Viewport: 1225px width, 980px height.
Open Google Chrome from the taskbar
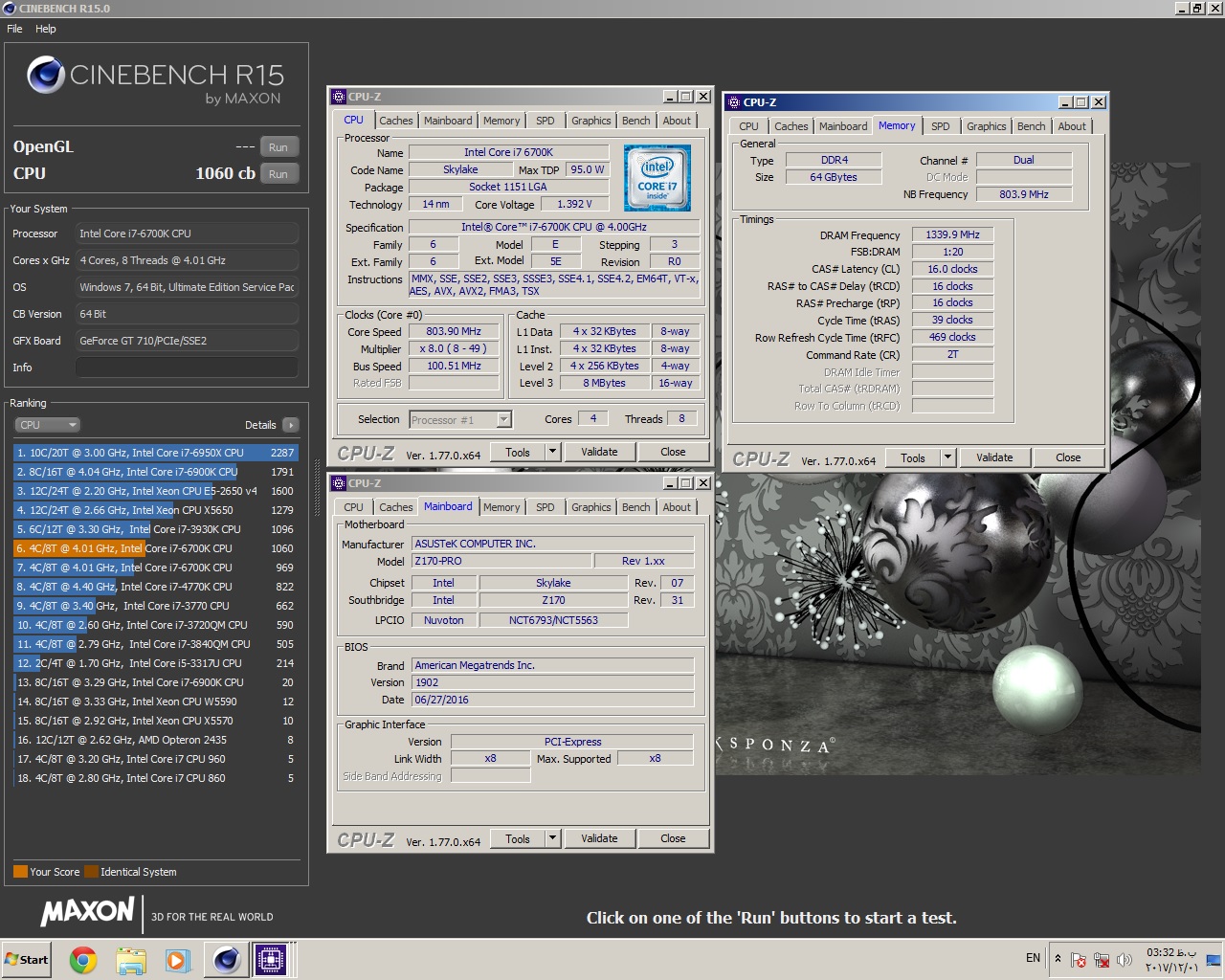point(83,959)
